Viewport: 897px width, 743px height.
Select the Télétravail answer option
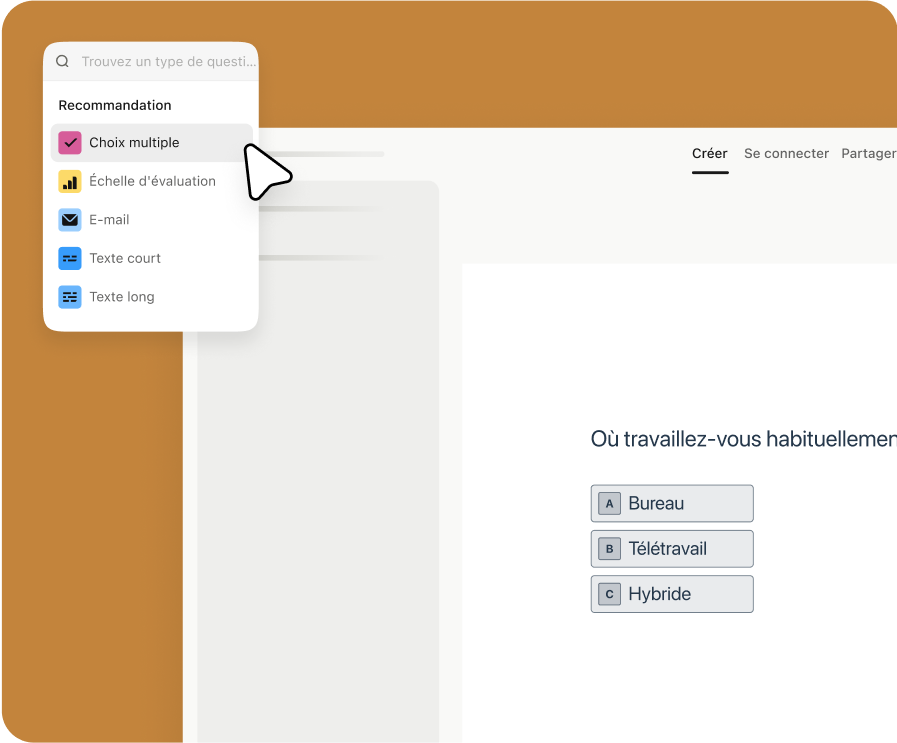coord(672,549)
